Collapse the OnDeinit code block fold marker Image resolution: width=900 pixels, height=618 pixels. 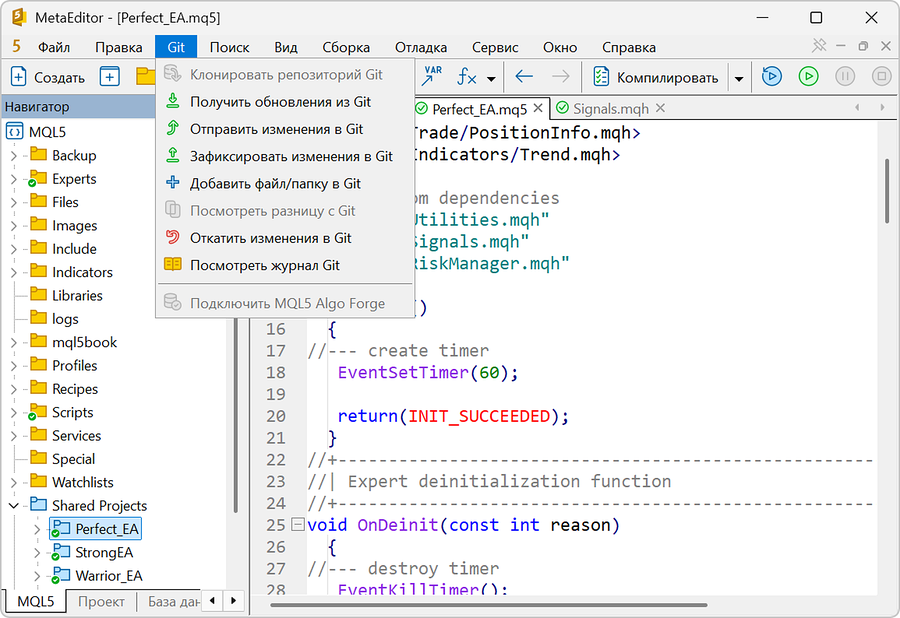point(297,524)
